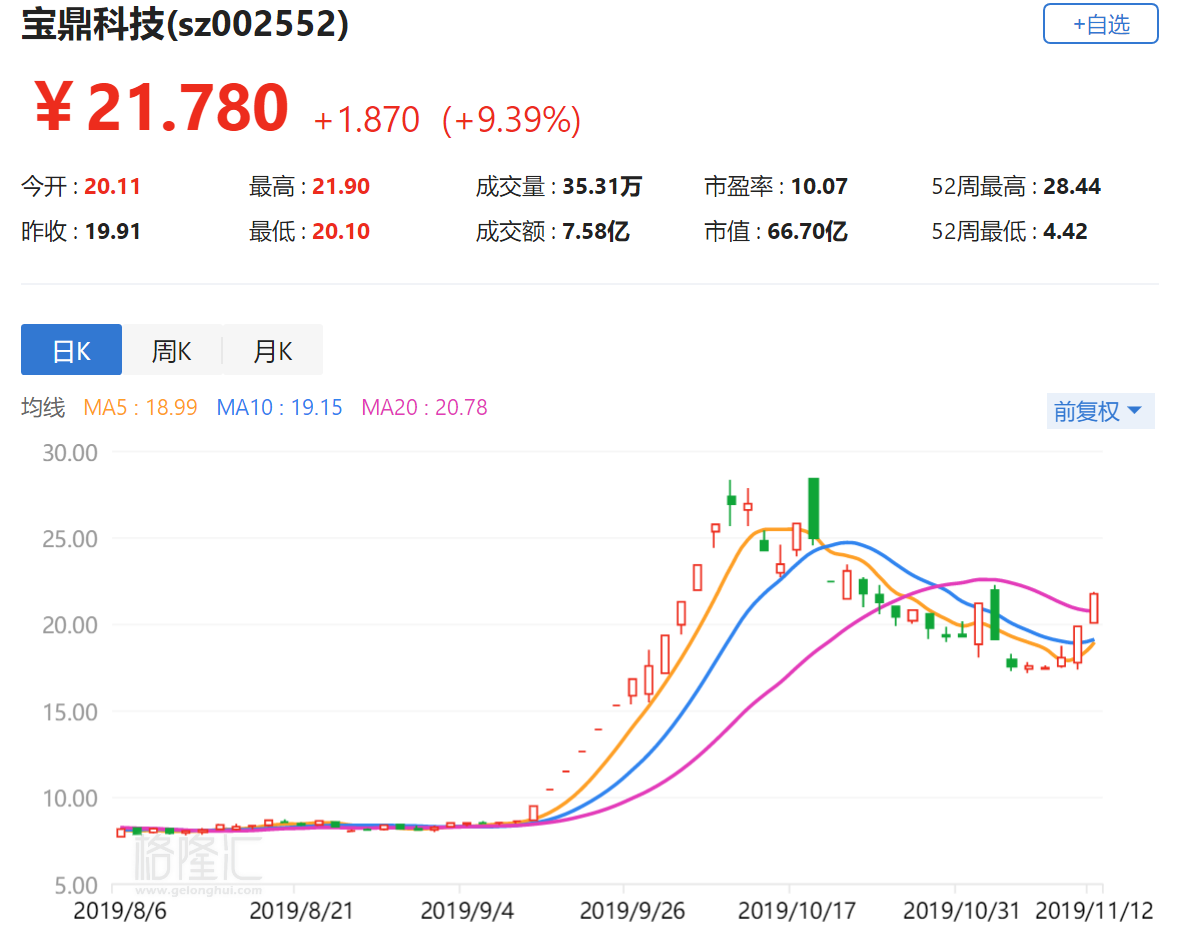The width and height of the screenshot is (1185, 930).
Task: Click the 2019/10/31 date axis label
Action: pyautogui.click(x=961, y=911)
